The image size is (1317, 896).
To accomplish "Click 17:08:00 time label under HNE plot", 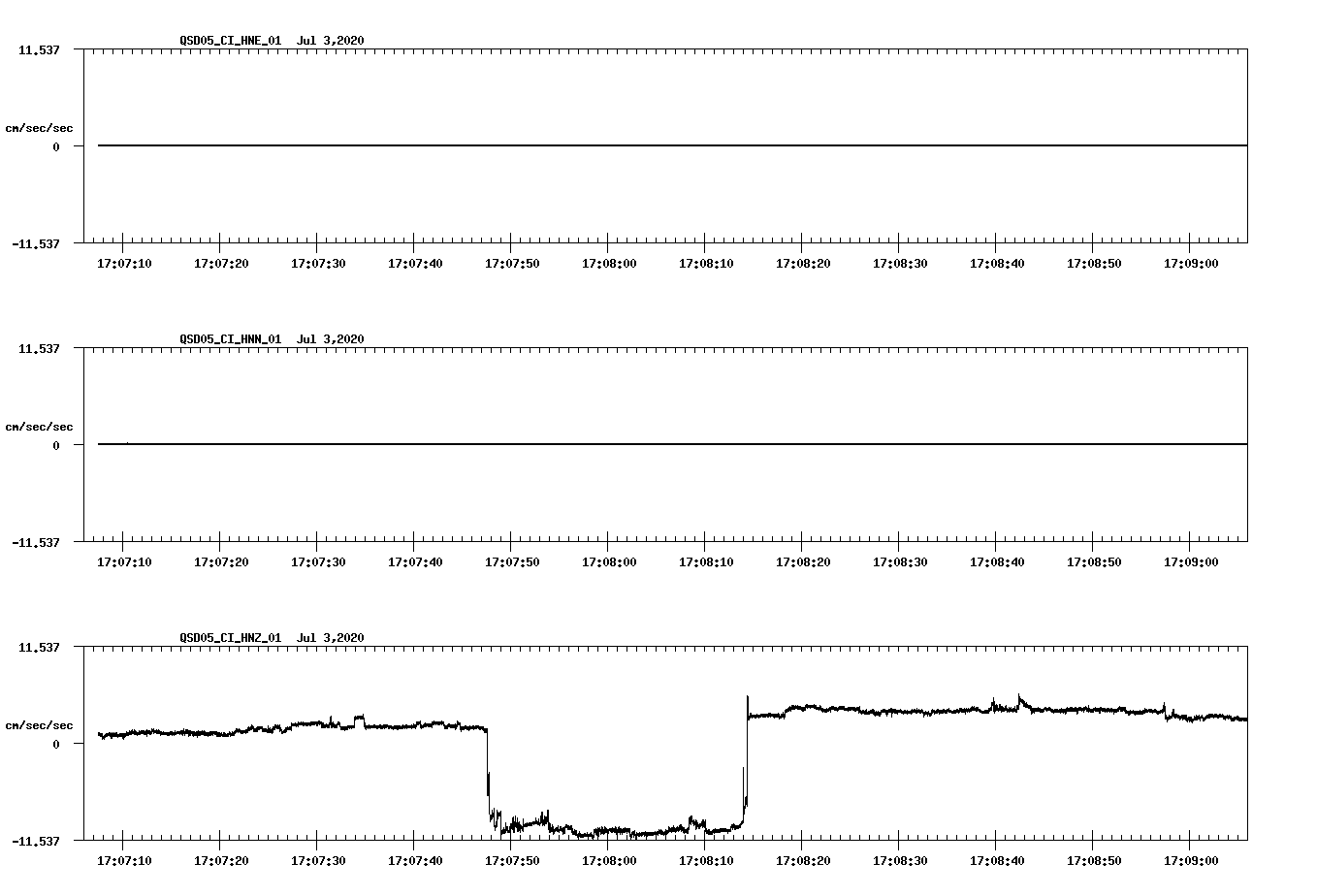I will point(609,263).
